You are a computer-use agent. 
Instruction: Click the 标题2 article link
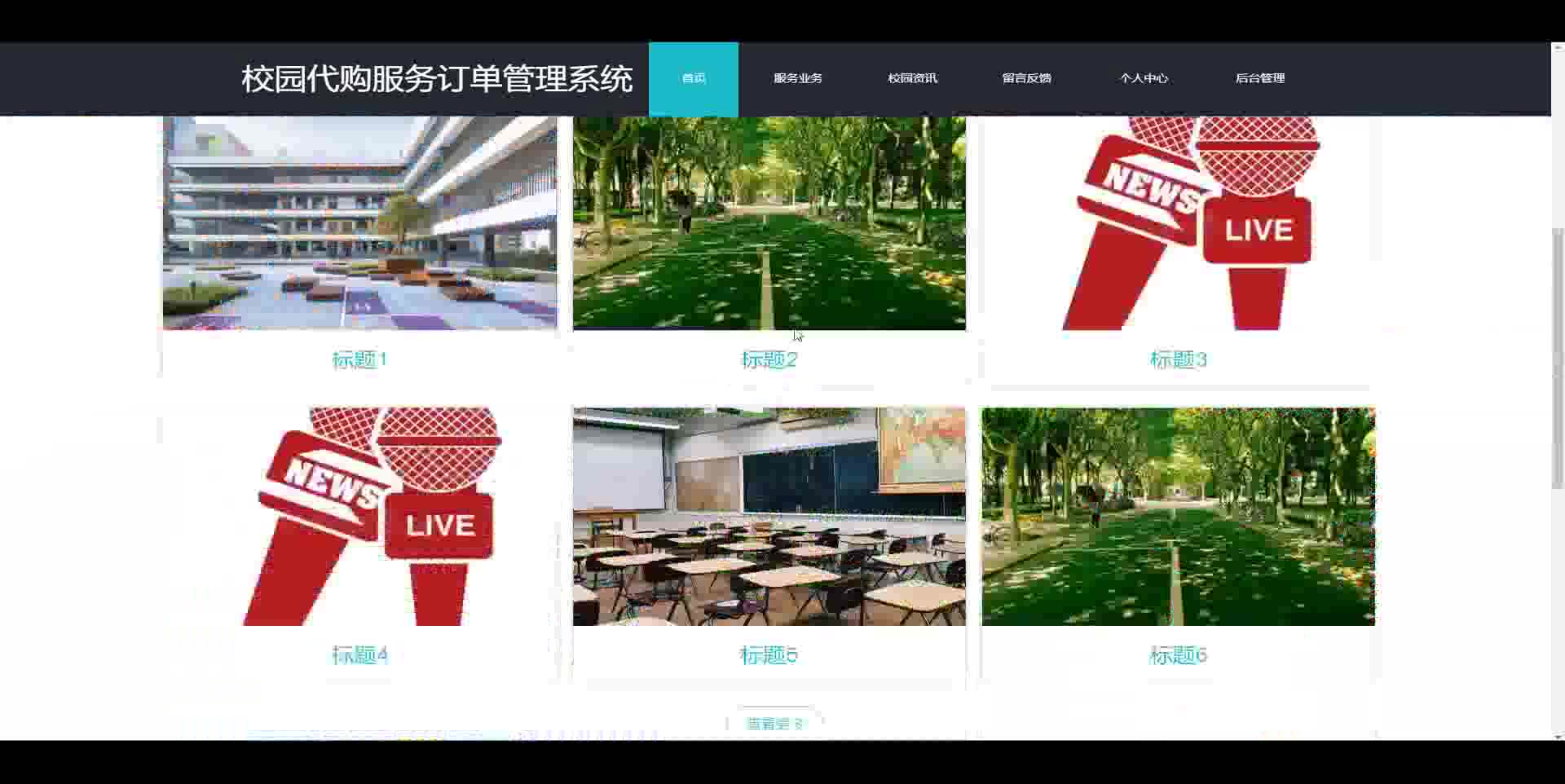point(769,359)
